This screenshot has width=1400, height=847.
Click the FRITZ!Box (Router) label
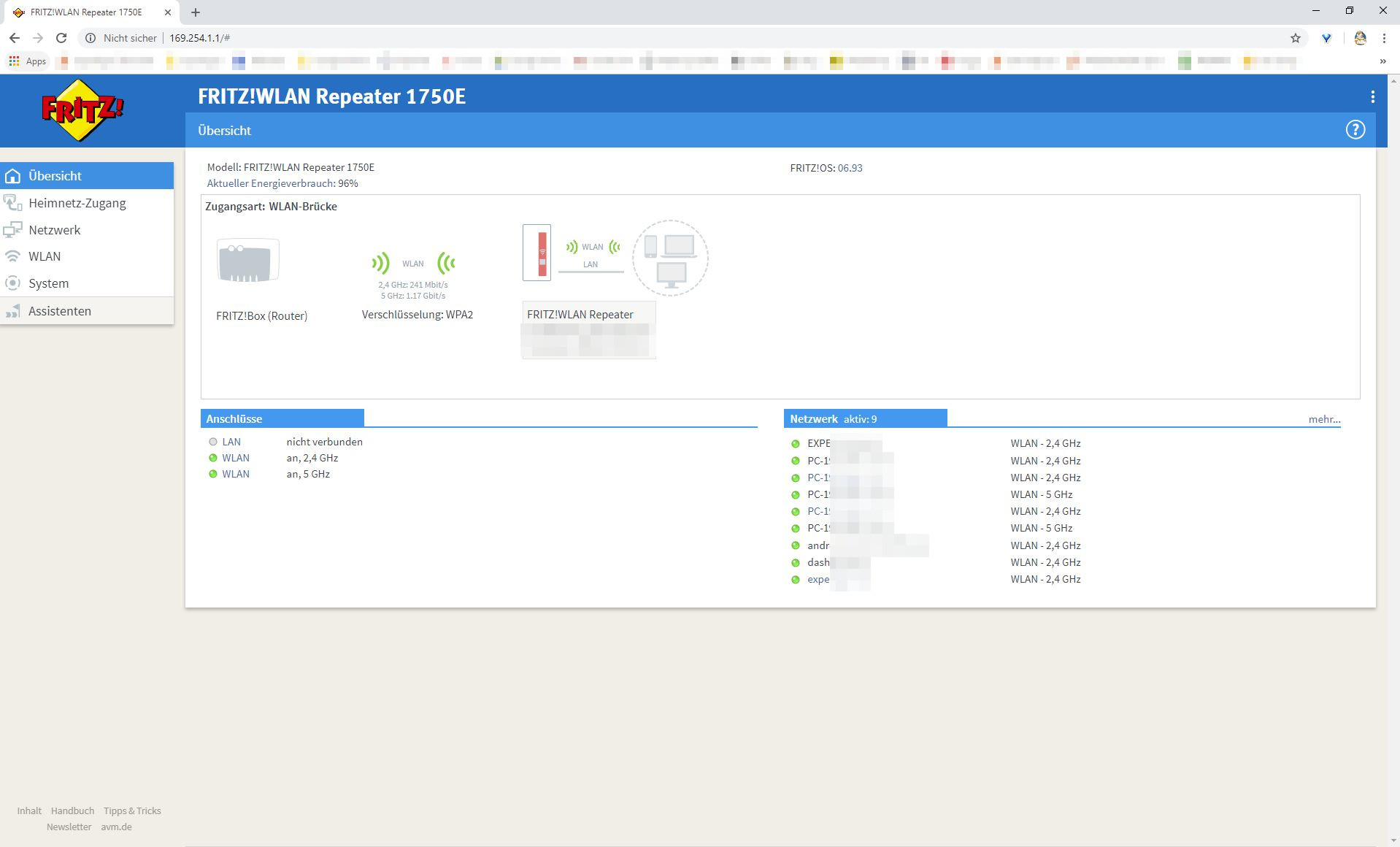coord(261,315)
